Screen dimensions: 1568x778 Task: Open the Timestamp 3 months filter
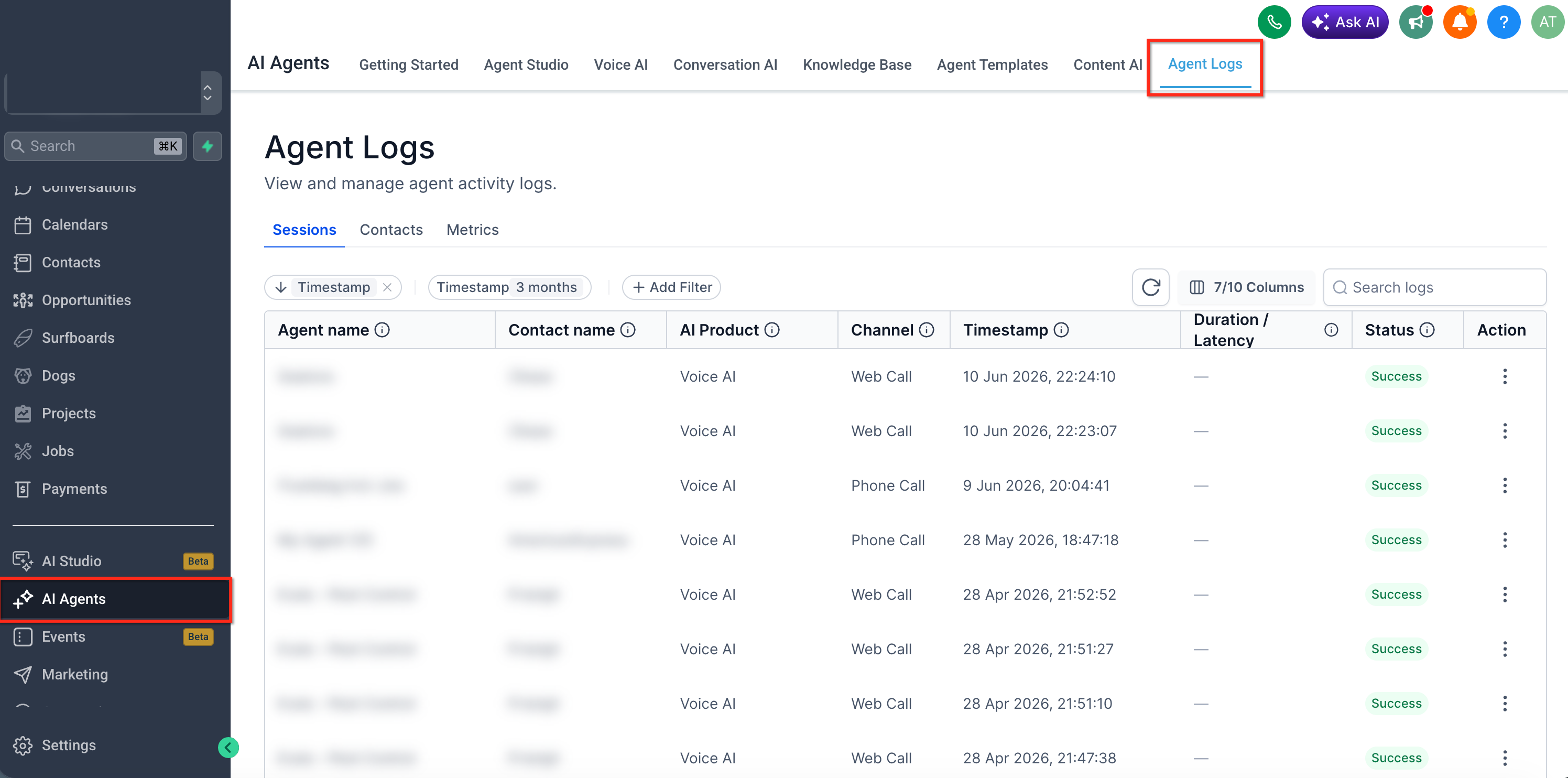[509, 287]
